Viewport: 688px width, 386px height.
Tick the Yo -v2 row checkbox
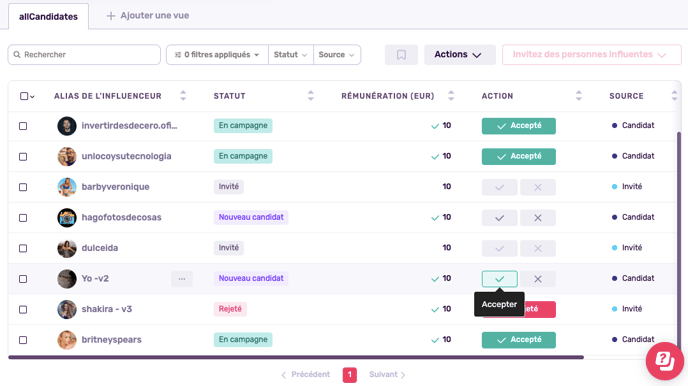point(23,279)
